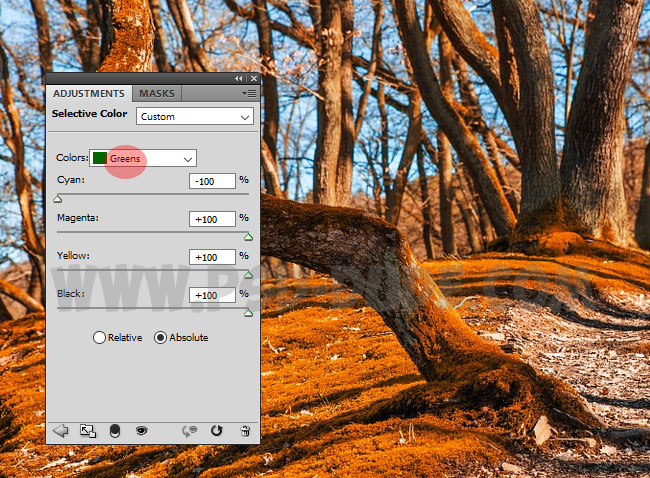The image size is (650, 478).
Task: Switch panel to expanded view icon
Action: coord(88,430)
